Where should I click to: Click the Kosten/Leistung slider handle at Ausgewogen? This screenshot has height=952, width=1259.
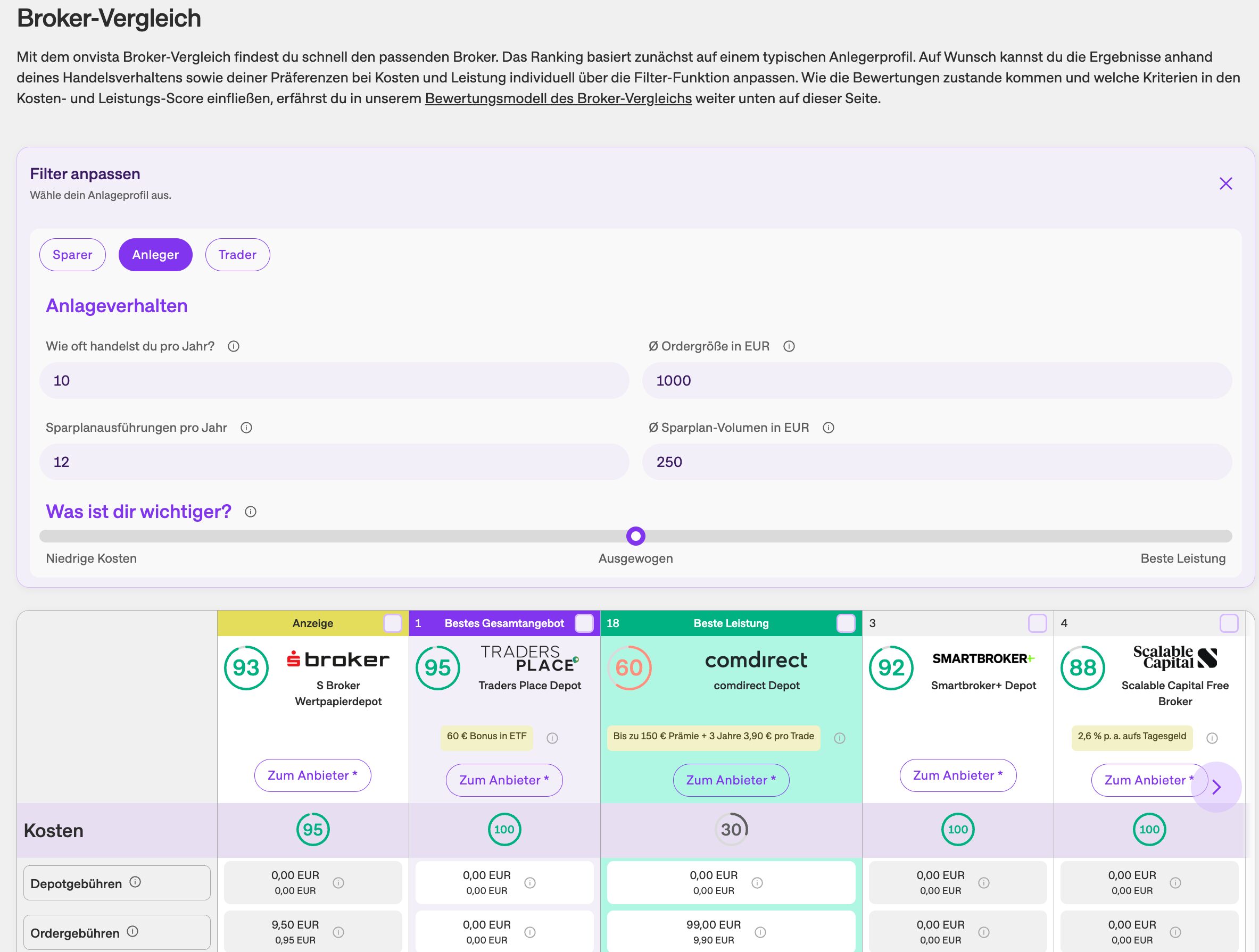(x=636, y=536)
